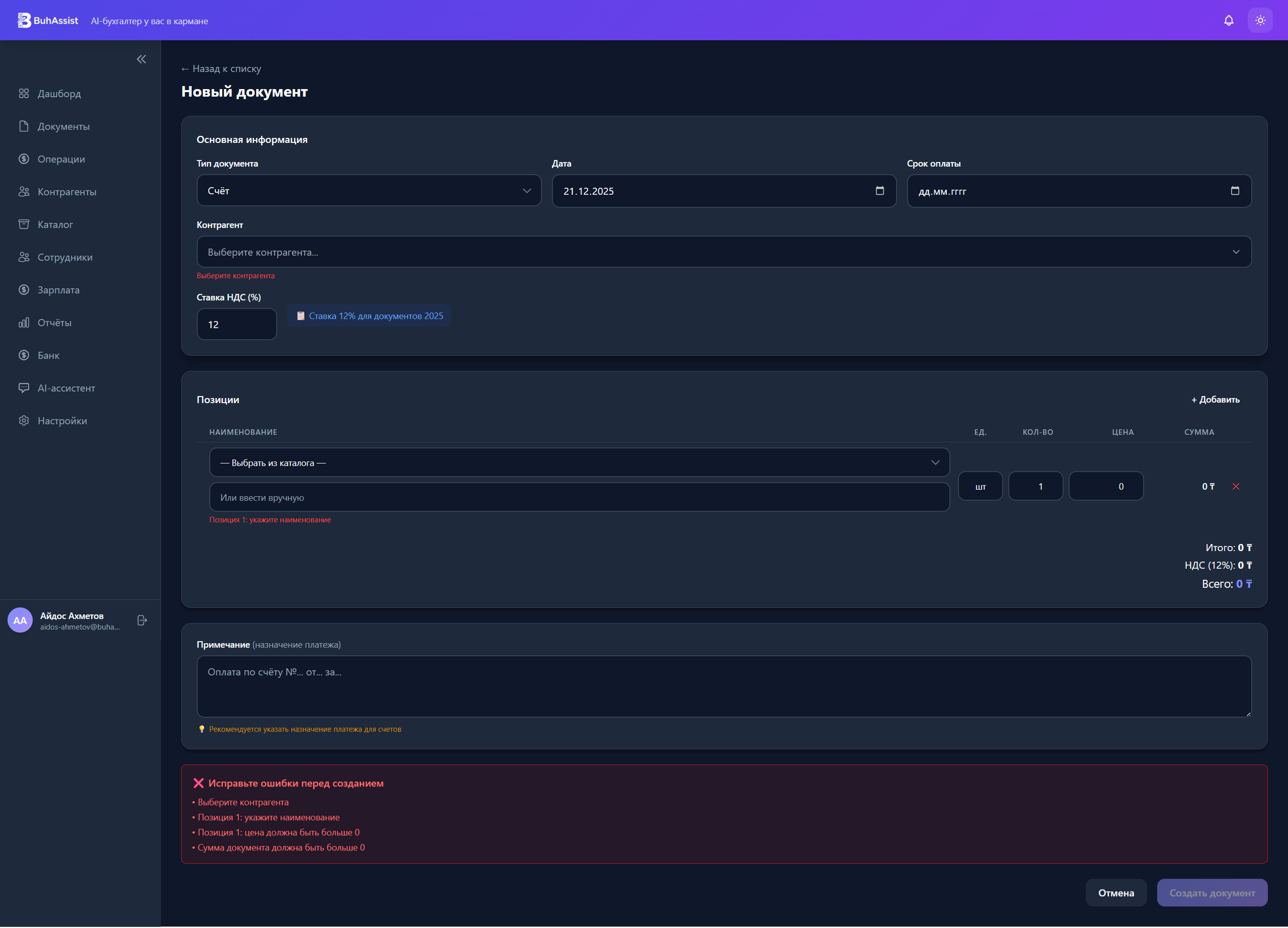Follow the Назад к списку link

tap(221, 69)
